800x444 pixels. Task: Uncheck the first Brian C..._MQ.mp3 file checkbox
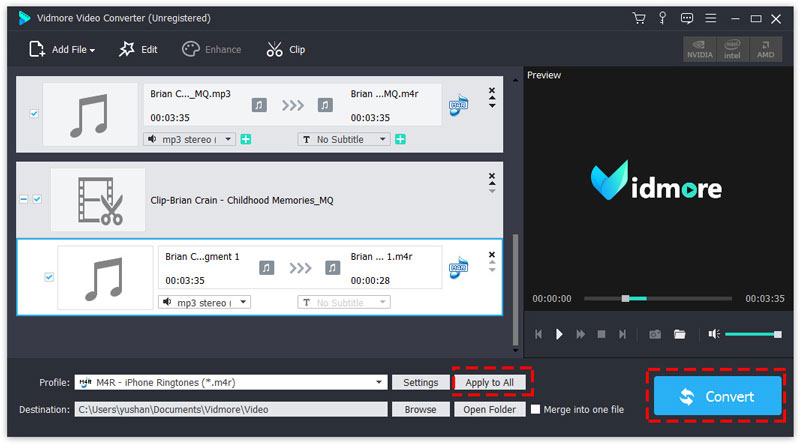point(34,114)
